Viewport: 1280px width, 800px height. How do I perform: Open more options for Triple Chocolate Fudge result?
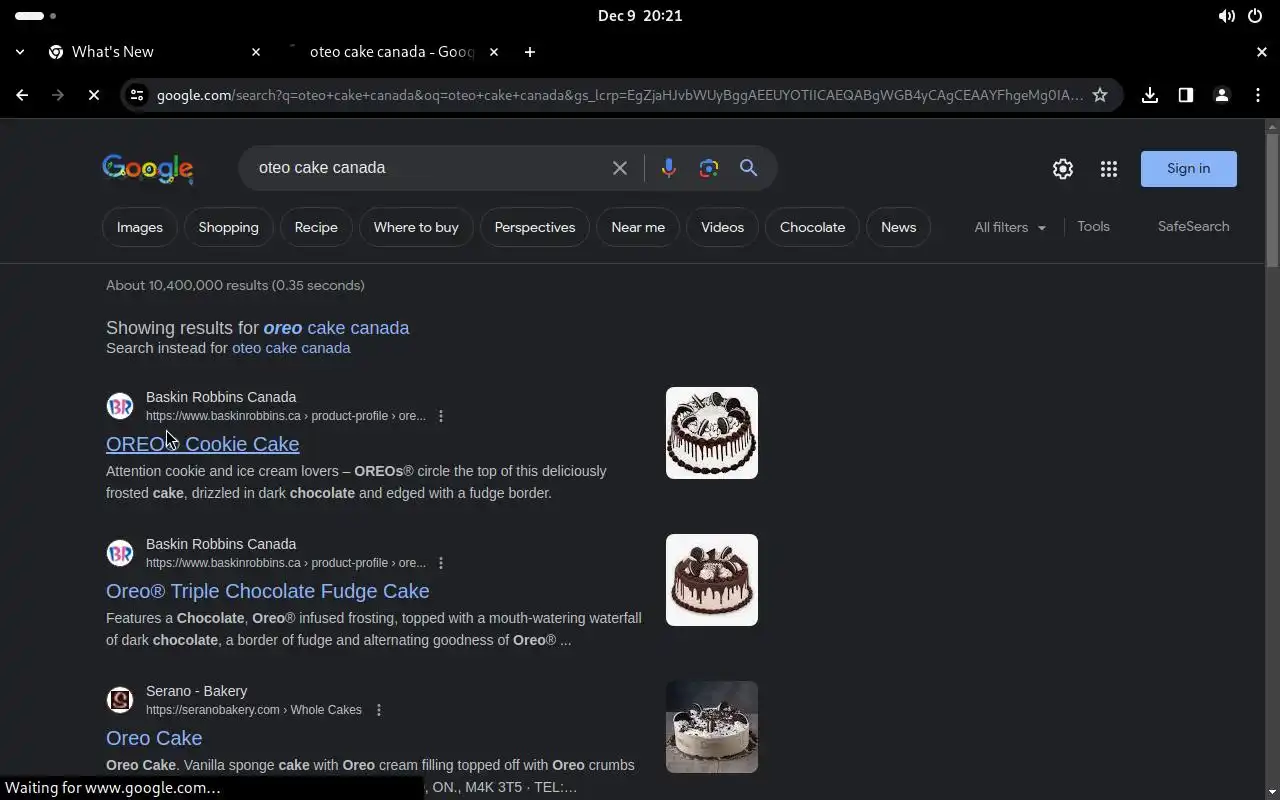[441, 563]
